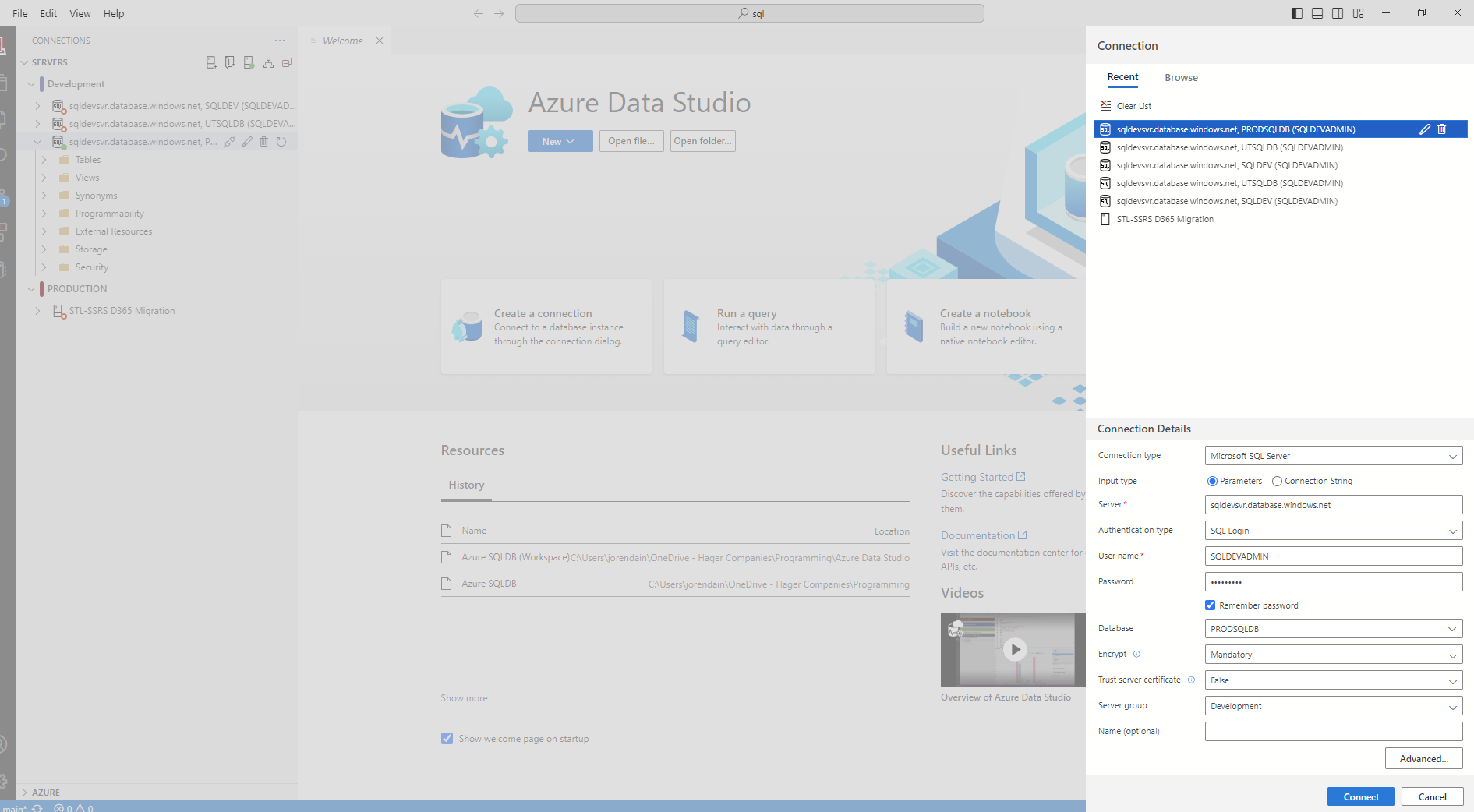Click the delete trash icon on selected server row
Screen dimensions: 1474x812
point(264,142)
